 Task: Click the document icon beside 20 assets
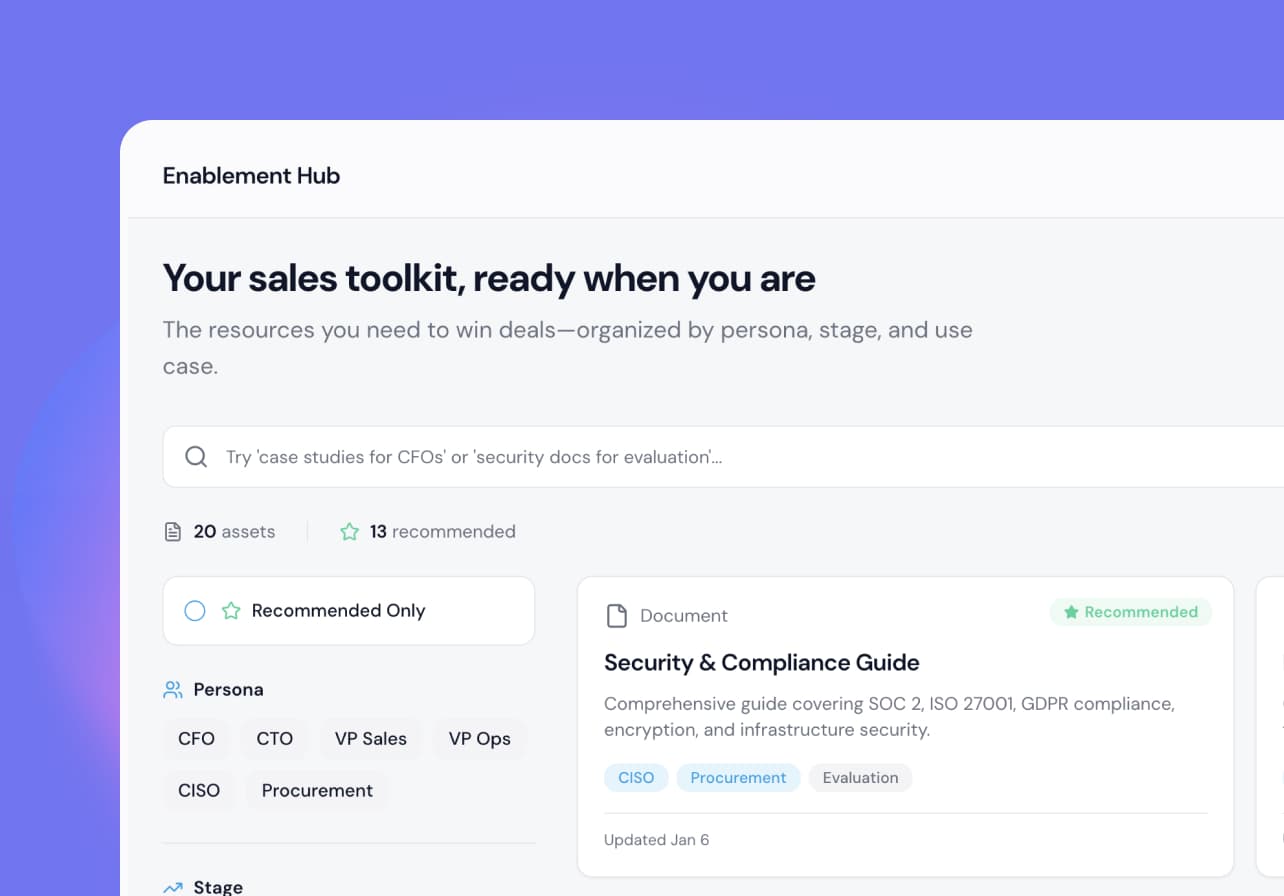(x=173, y=532)
